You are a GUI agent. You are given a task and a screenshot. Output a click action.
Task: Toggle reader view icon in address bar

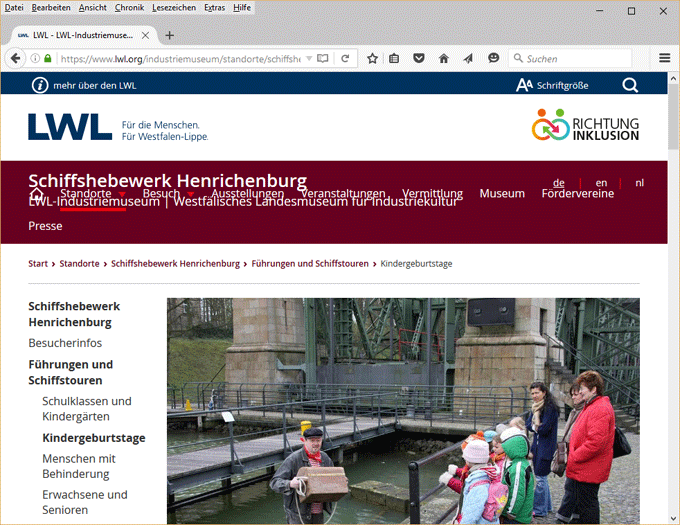point(323,58)
